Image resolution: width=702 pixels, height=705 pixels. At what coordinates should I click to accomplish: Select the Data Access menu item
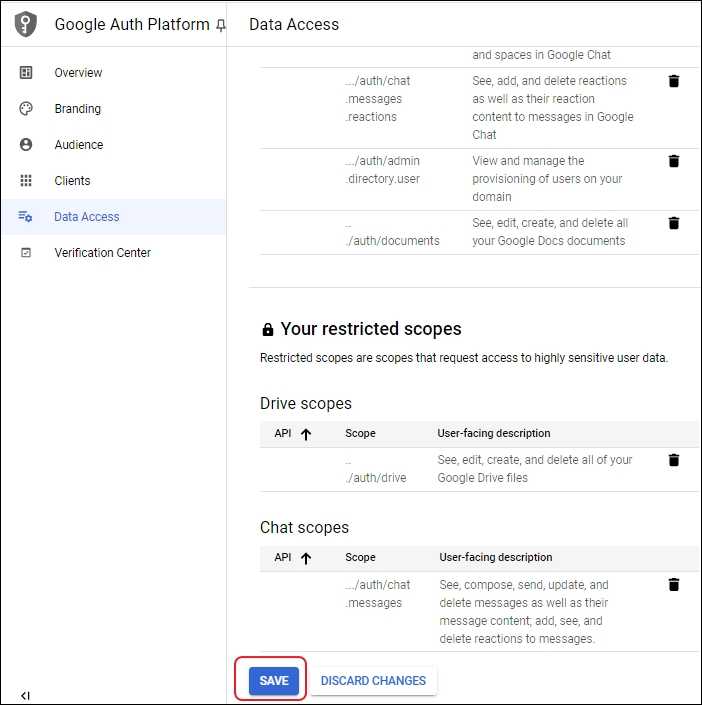click(114, 217)
